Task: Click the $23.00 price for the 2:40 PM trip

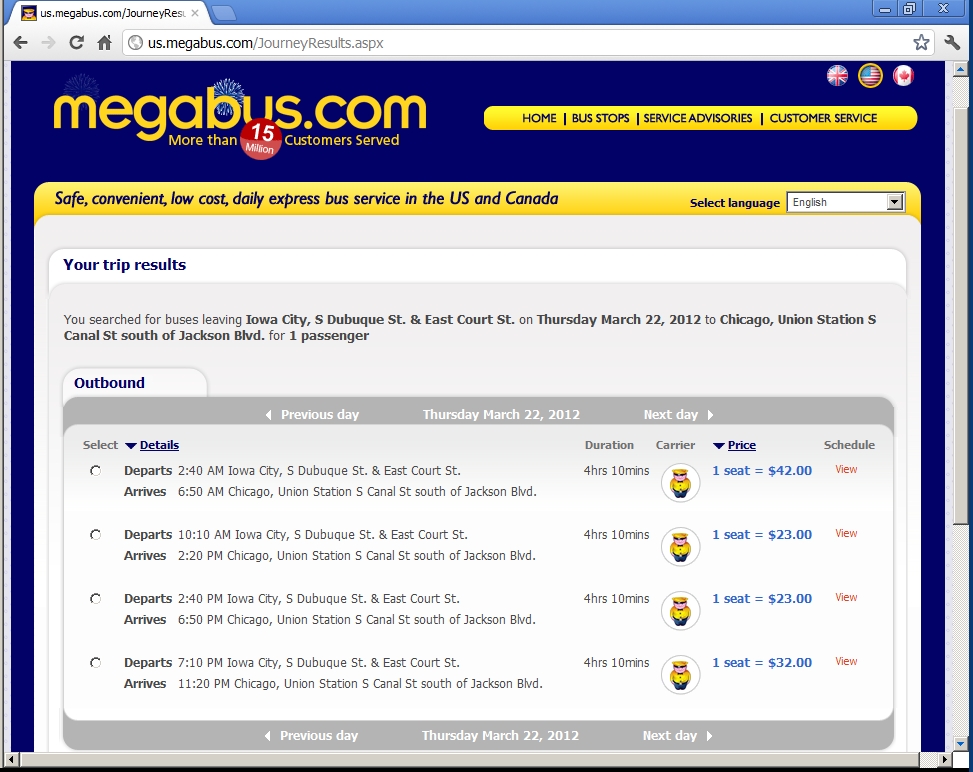Action: (x=762, y=598)
